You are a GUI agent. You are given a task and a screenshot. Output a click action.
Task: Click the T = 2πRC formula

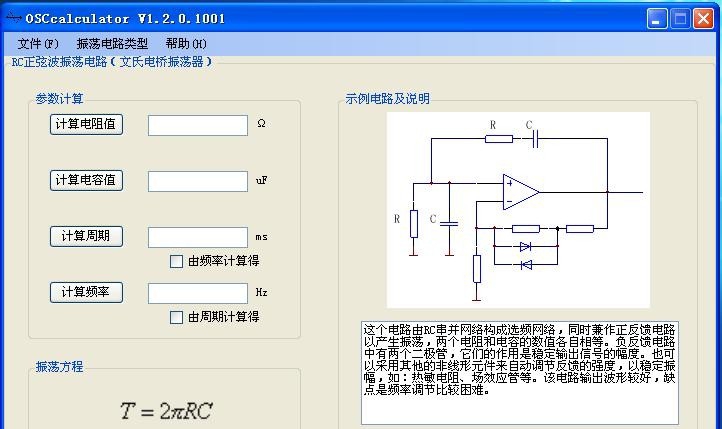[166, 411]
